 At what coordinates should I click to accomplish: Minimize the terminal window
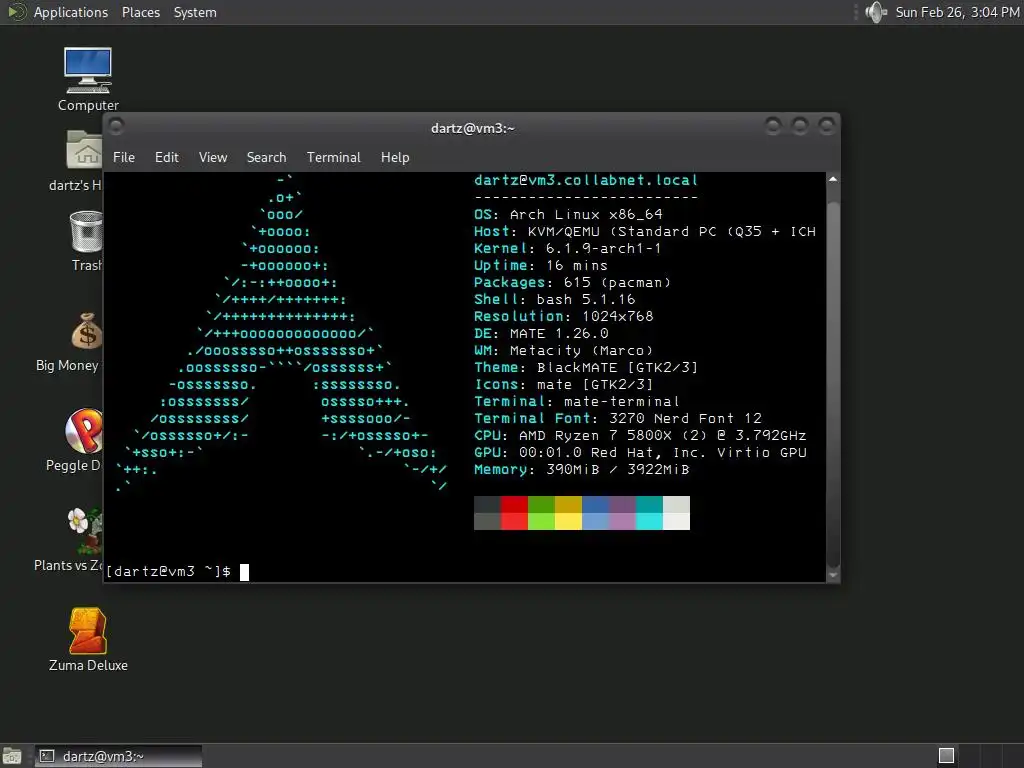point(773,125)
